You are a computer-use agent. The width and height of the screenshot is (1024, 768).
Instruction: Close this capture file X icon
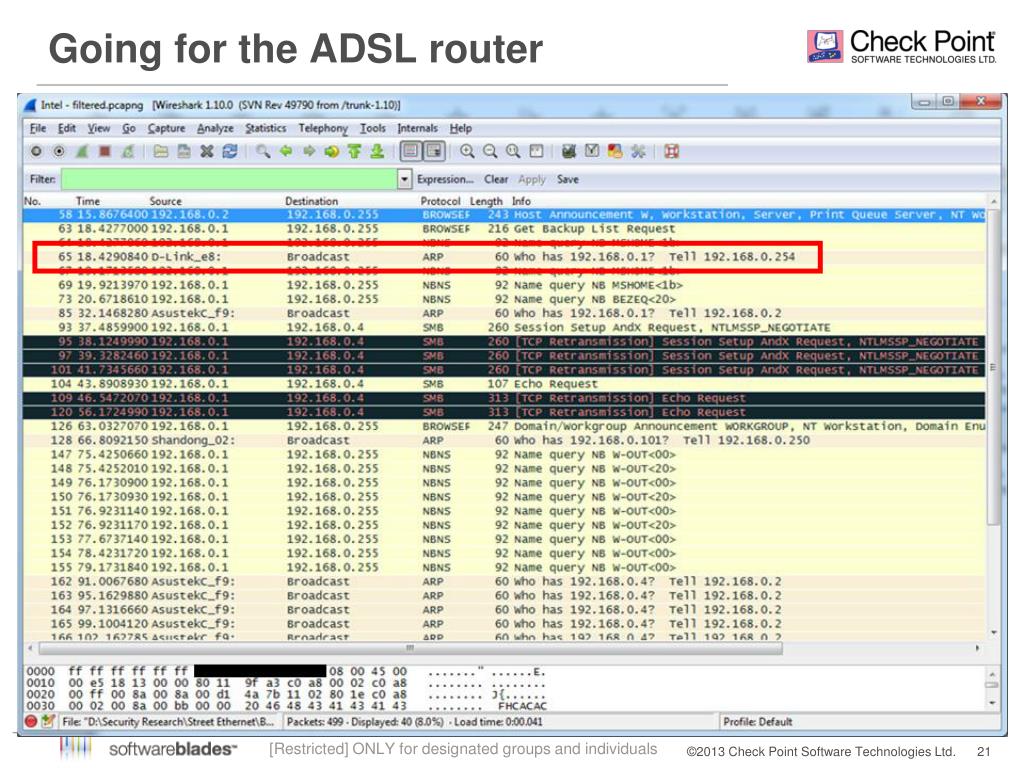207,152
